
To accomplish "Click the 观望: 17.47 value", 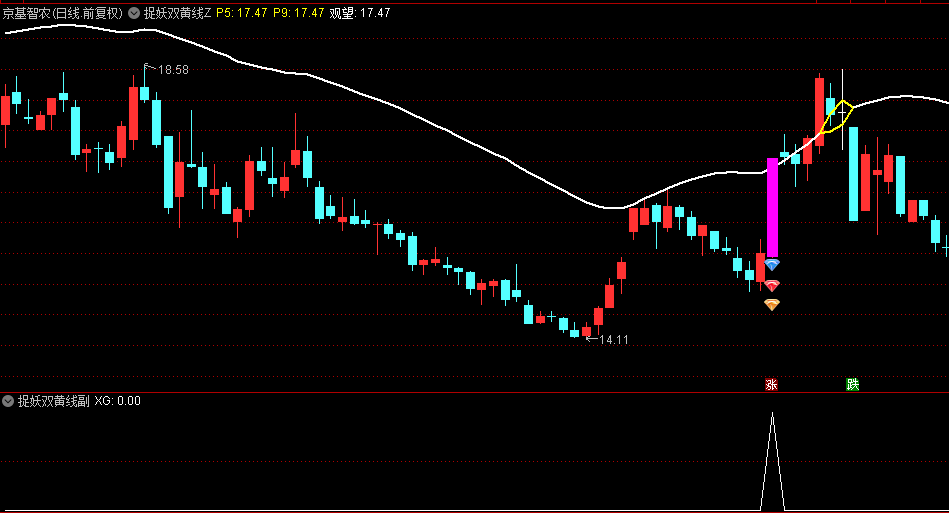I will pos(360,13).
